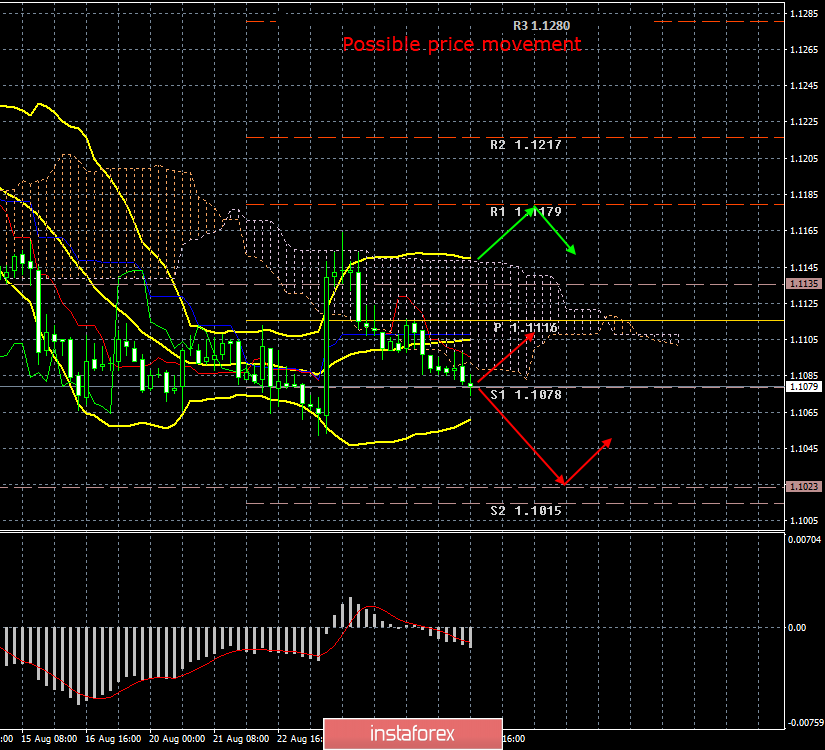Viewport: 825px width, 750px height.
Task: Click the current price tag 1.1079
Action: (804, 387)
